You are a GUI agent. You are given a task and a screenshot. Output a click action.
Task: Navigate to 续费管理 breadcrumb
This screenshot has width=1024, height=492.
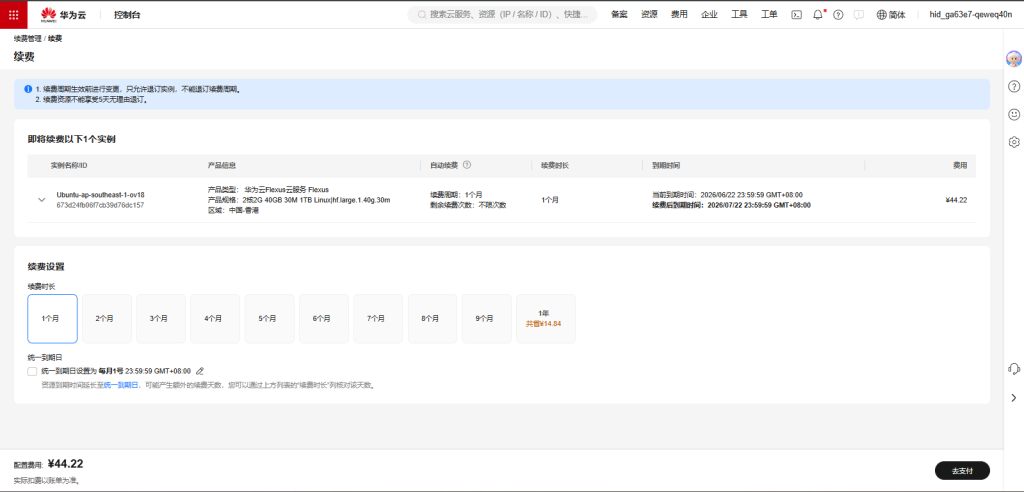point(27,39)
